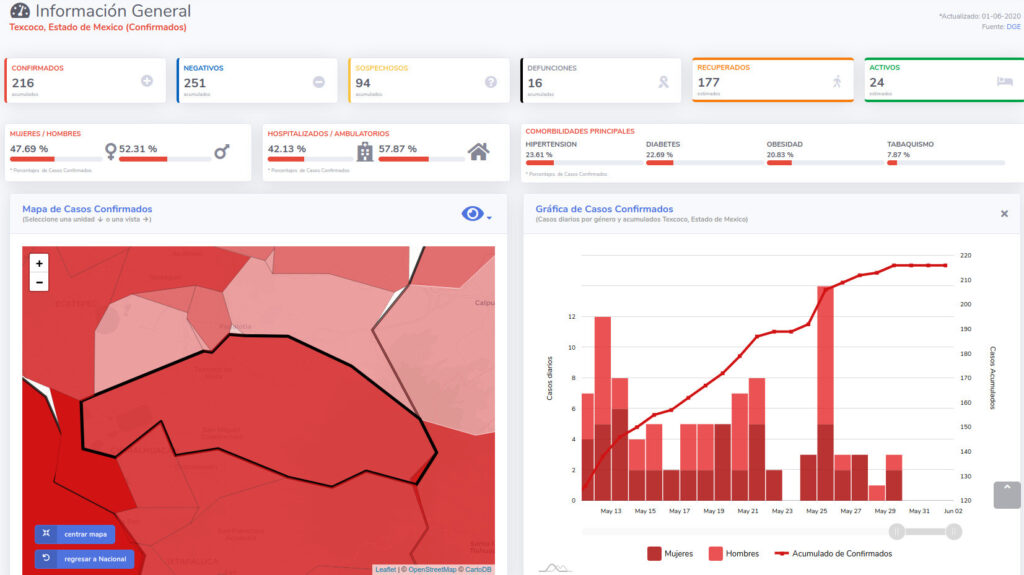Click the right handle of date range slider
Viewport: 1024px width, 575px height.
953,531
